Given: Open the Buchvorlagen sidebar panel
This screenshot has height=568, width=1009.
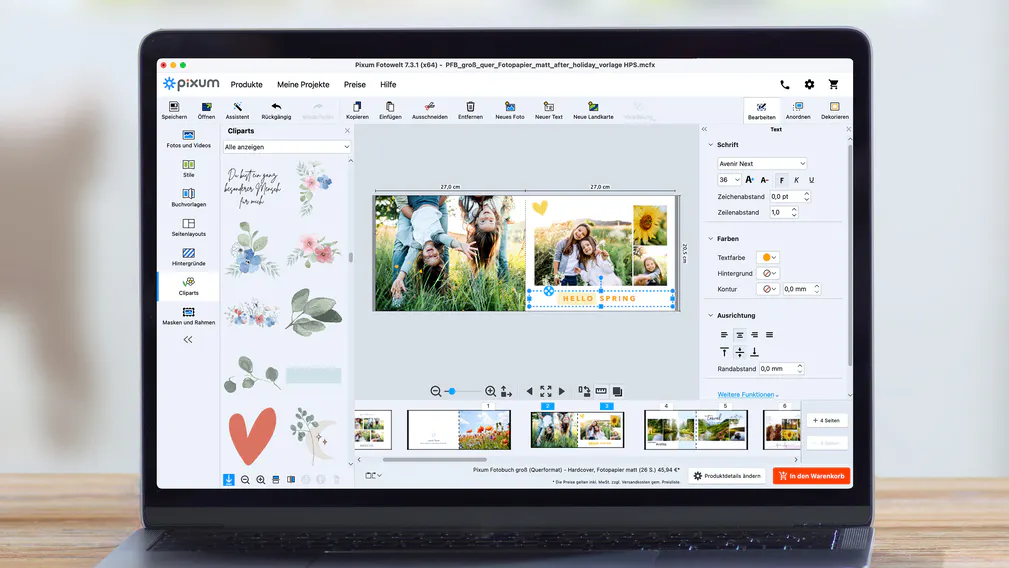Looking at the screenshot, I should tap(189, 198).
